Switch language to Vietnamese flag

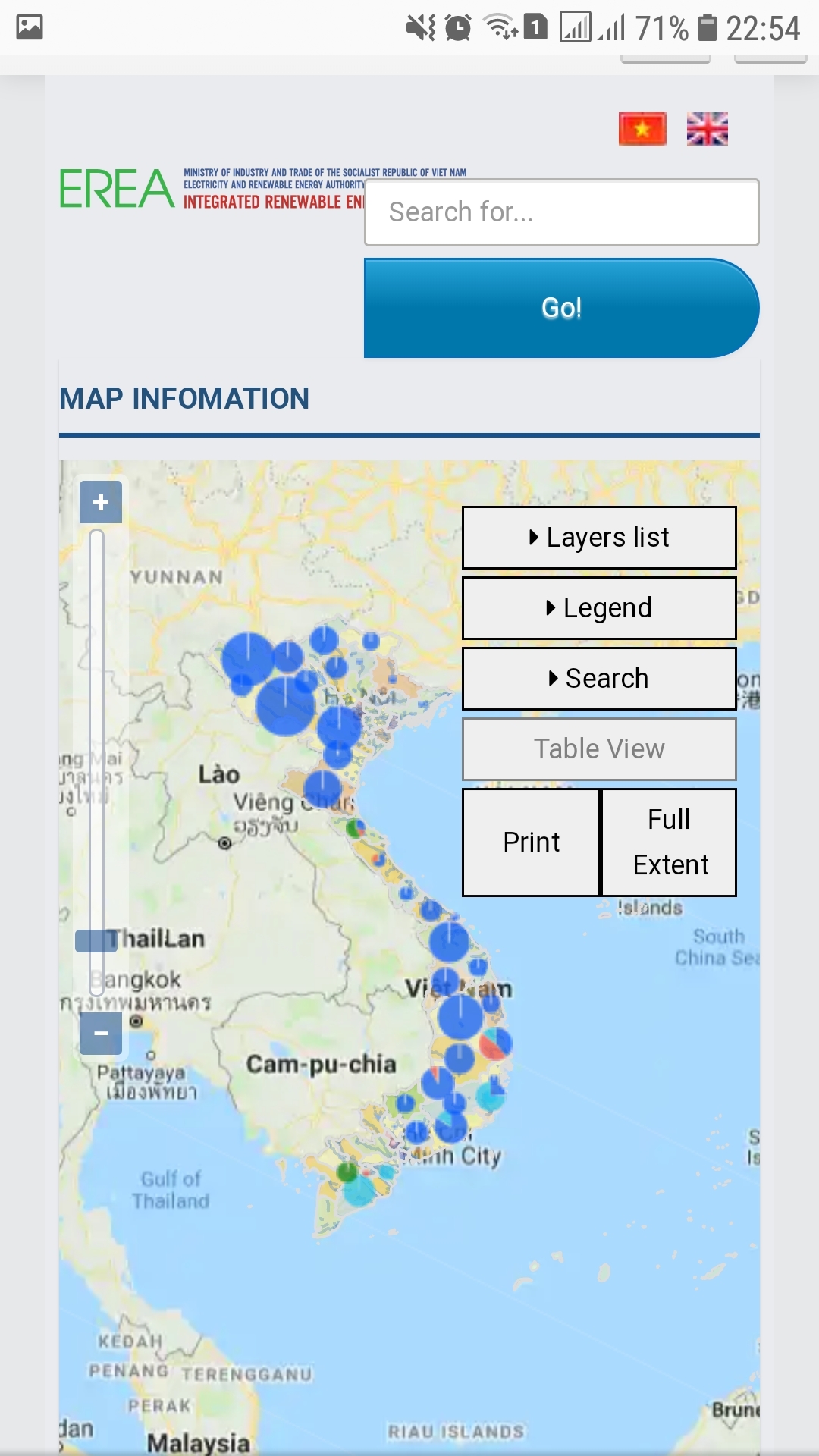642,129
